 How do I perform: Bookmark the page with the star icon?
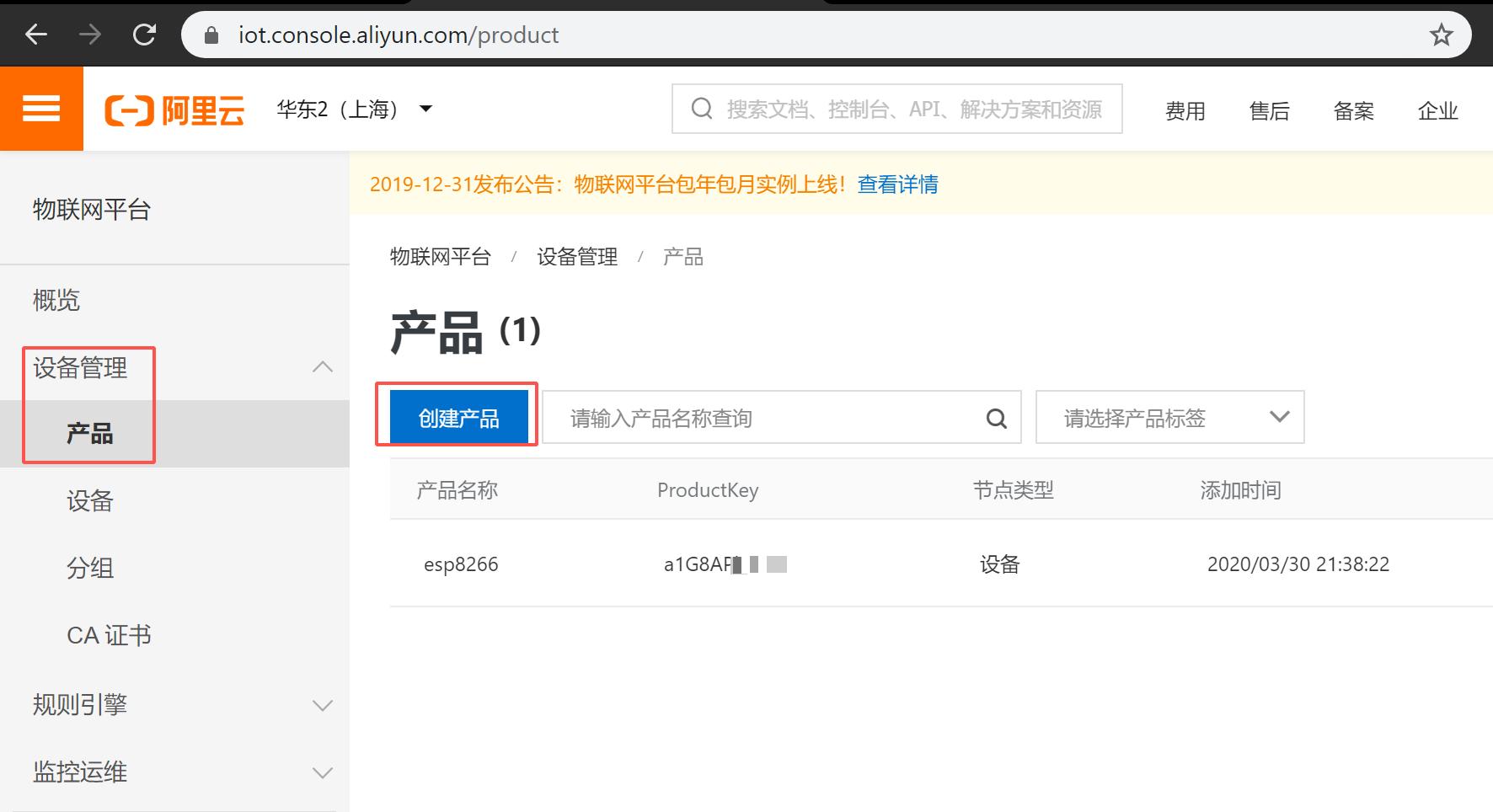pyautogui.click(x=1442, y=35)
